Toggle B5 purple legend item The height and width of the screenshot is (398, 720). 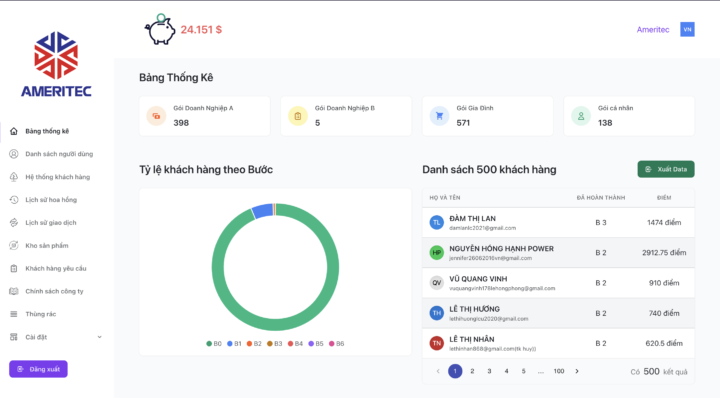[x=316, y=344]
